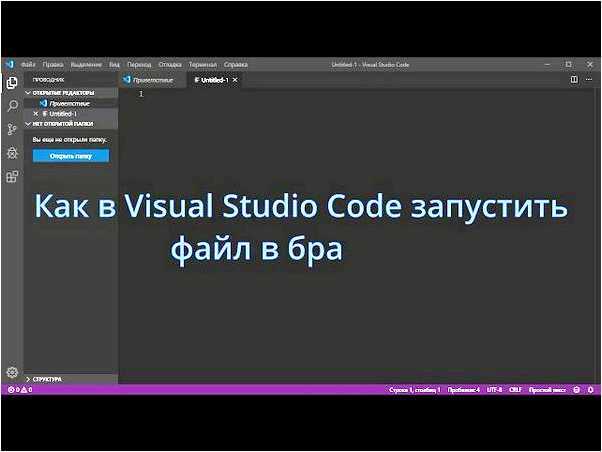Open the Терминал menu
Image resolution: width=602 pixels, height=452 pixels.
(x=203, y=65)
